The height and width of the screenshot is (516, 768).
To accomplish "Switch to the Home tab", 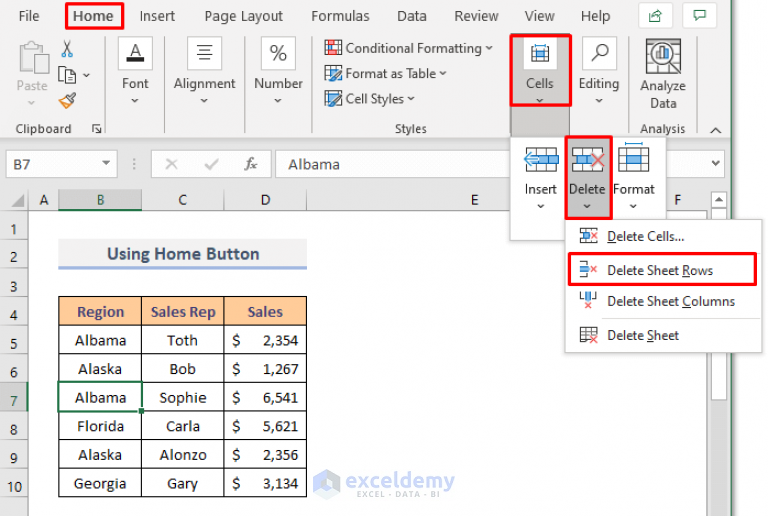I will click(x=93, y=16).
